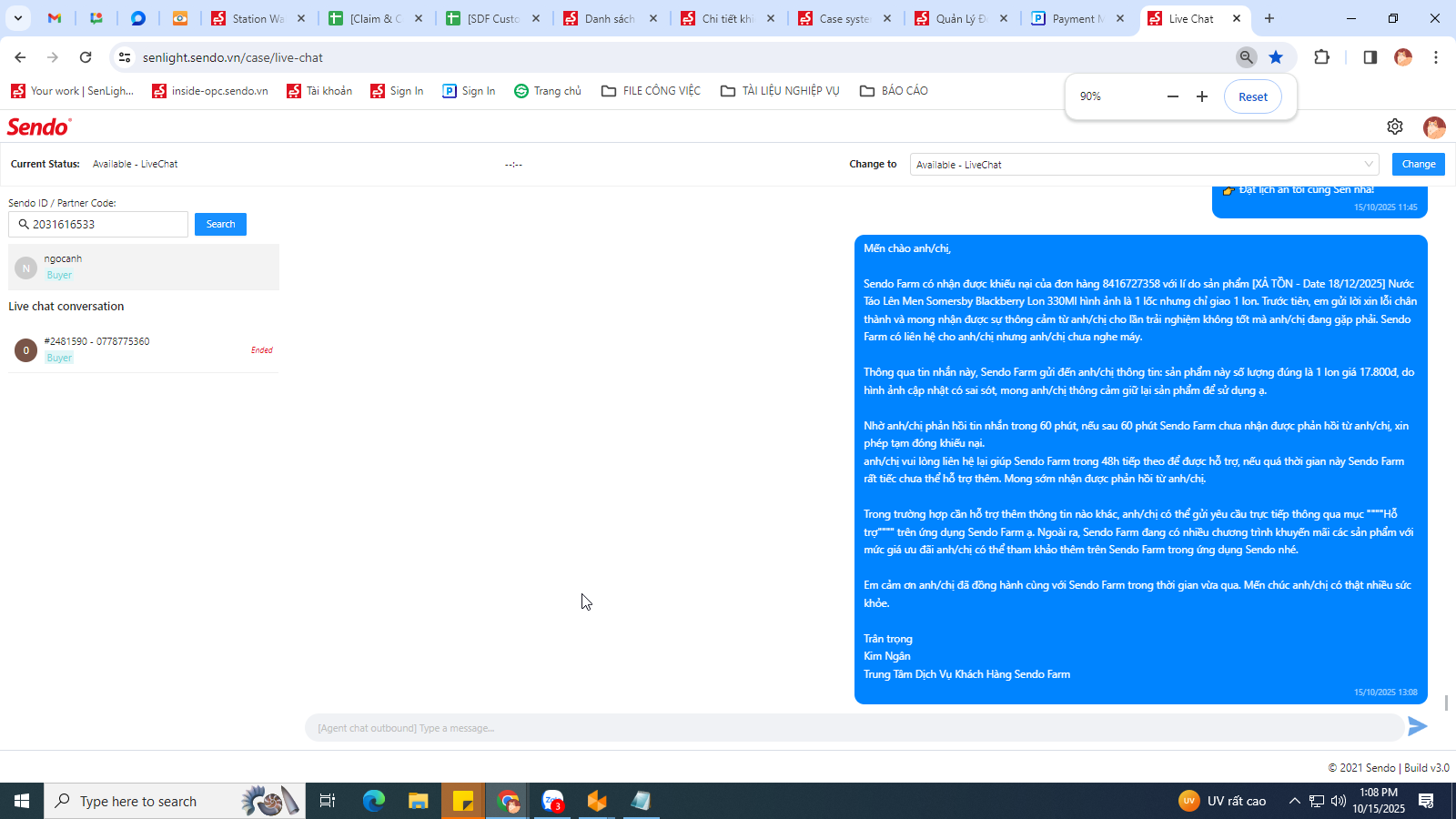
Task: Open the Windows notification center
Action: (1426, 801)
